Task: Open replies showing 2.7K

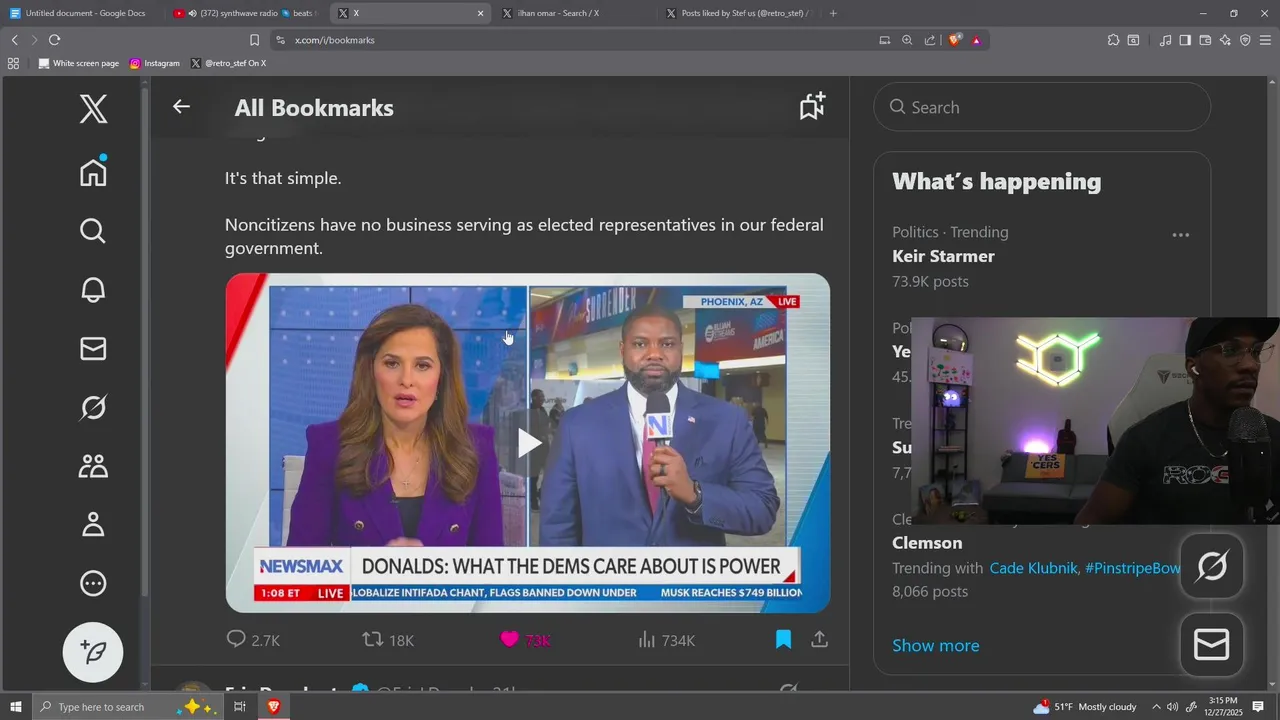Action: (x=253, y=640)
